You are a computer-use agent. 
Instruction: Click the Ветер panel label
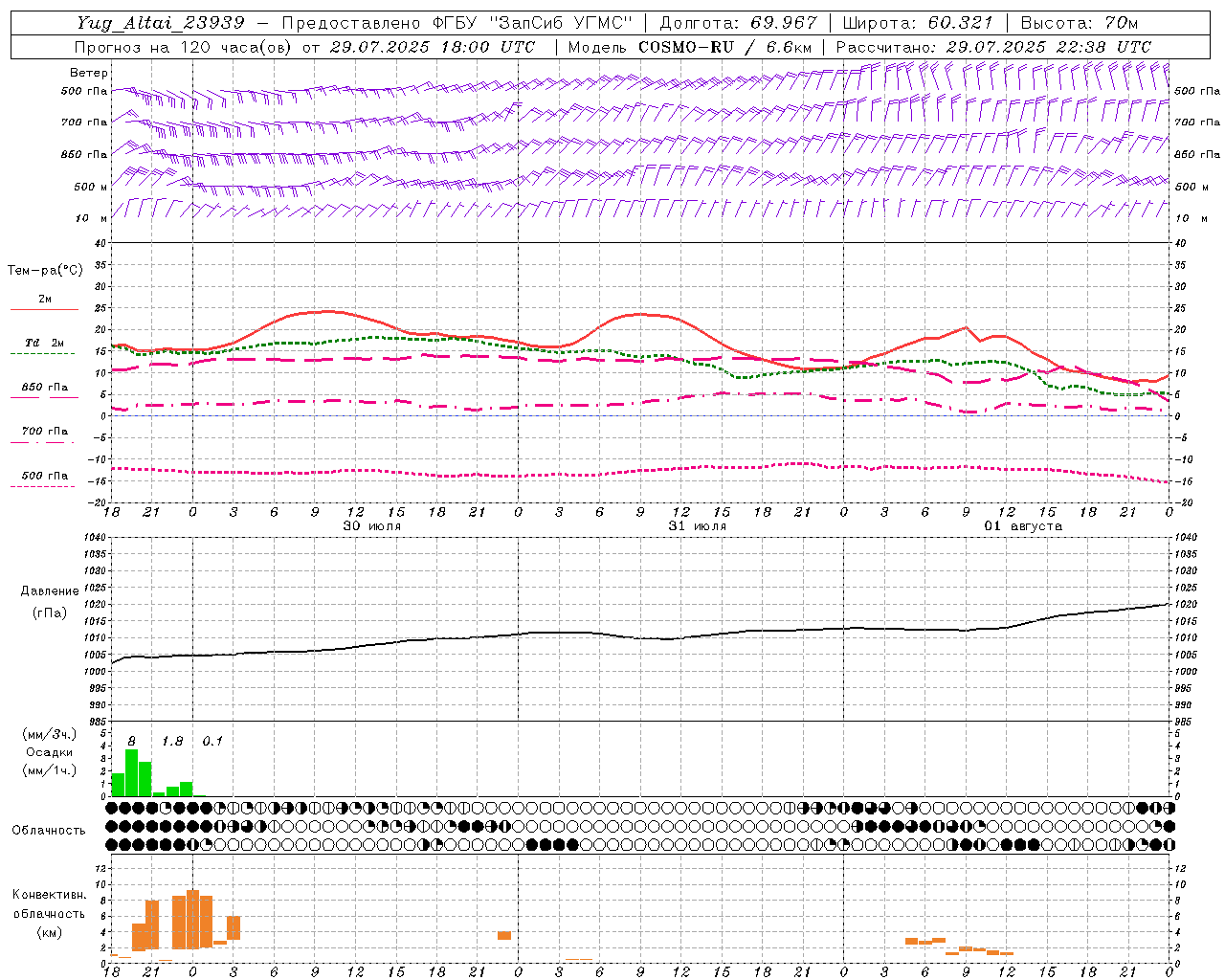click(x=89, y=73)
